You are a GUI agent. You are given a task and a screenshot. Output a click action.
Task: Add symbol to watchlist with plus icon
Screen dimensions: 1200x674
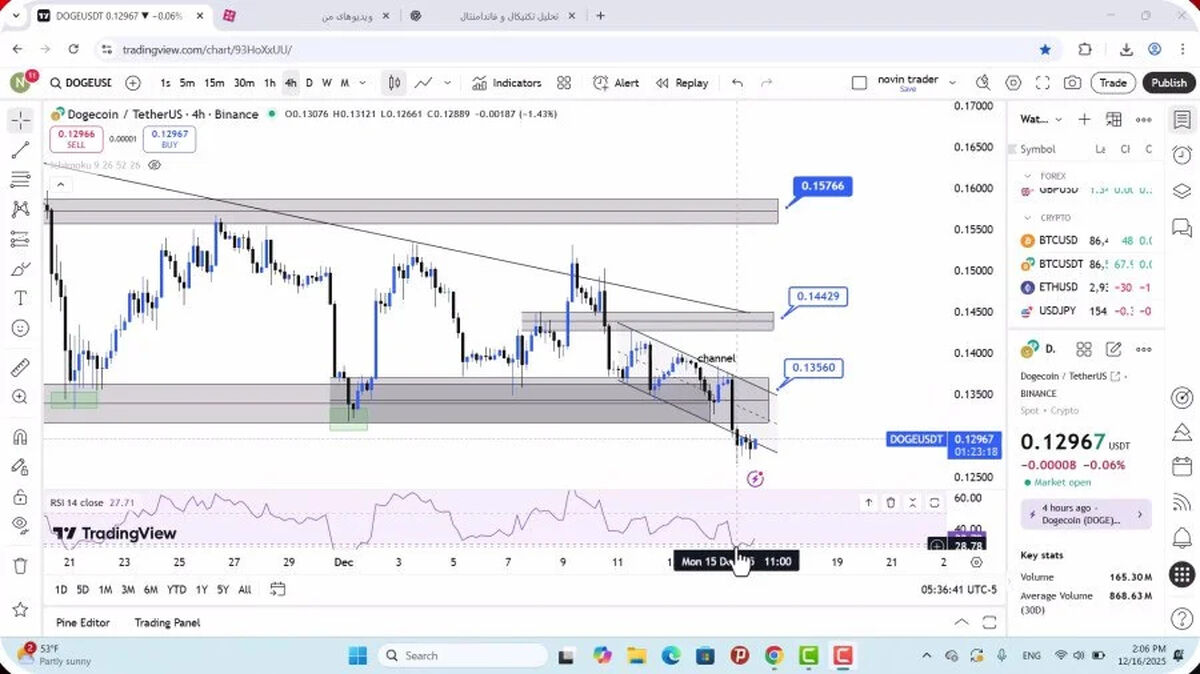(1084, 119)
